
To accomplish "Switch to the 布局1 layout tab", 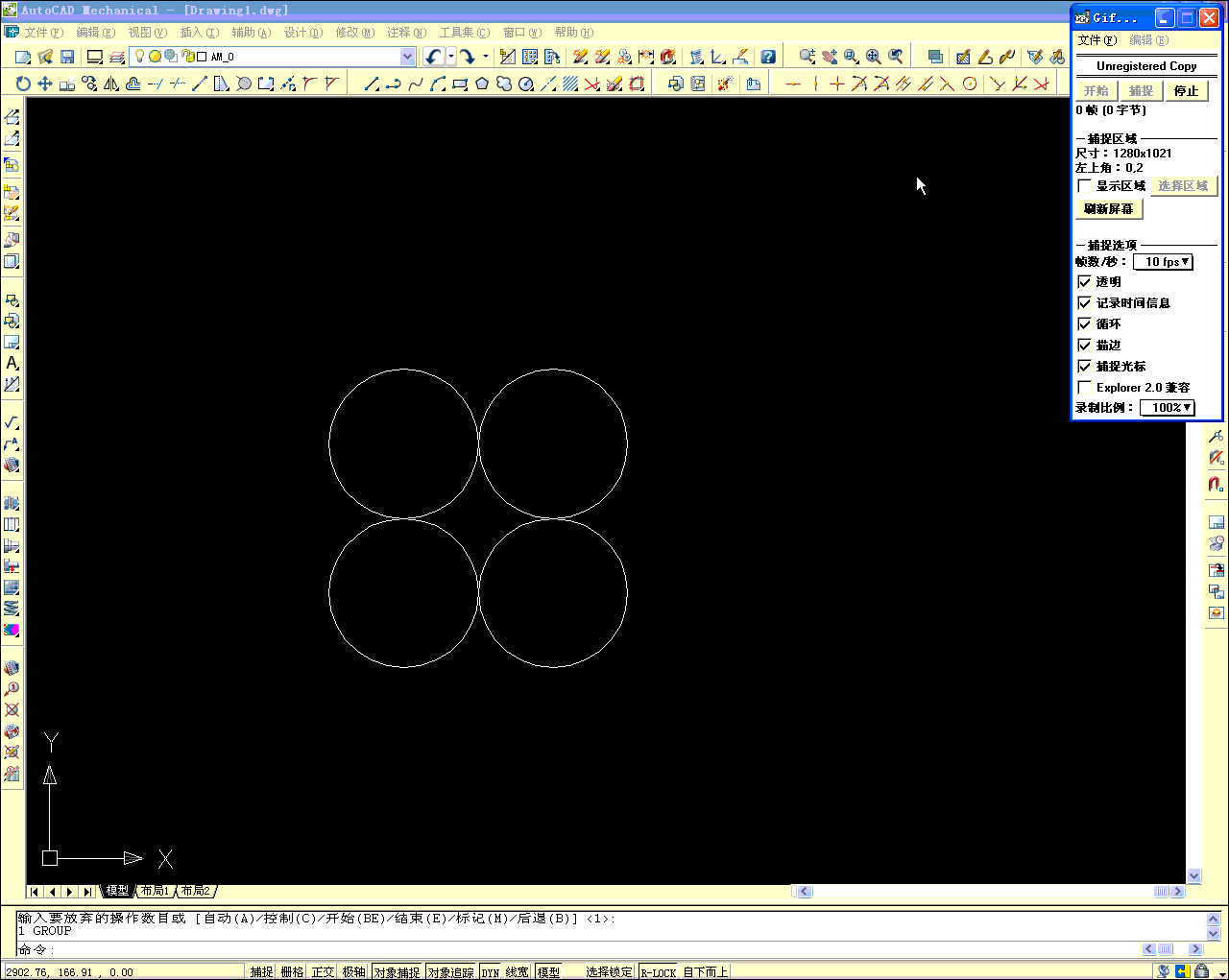I will [156, 891].
